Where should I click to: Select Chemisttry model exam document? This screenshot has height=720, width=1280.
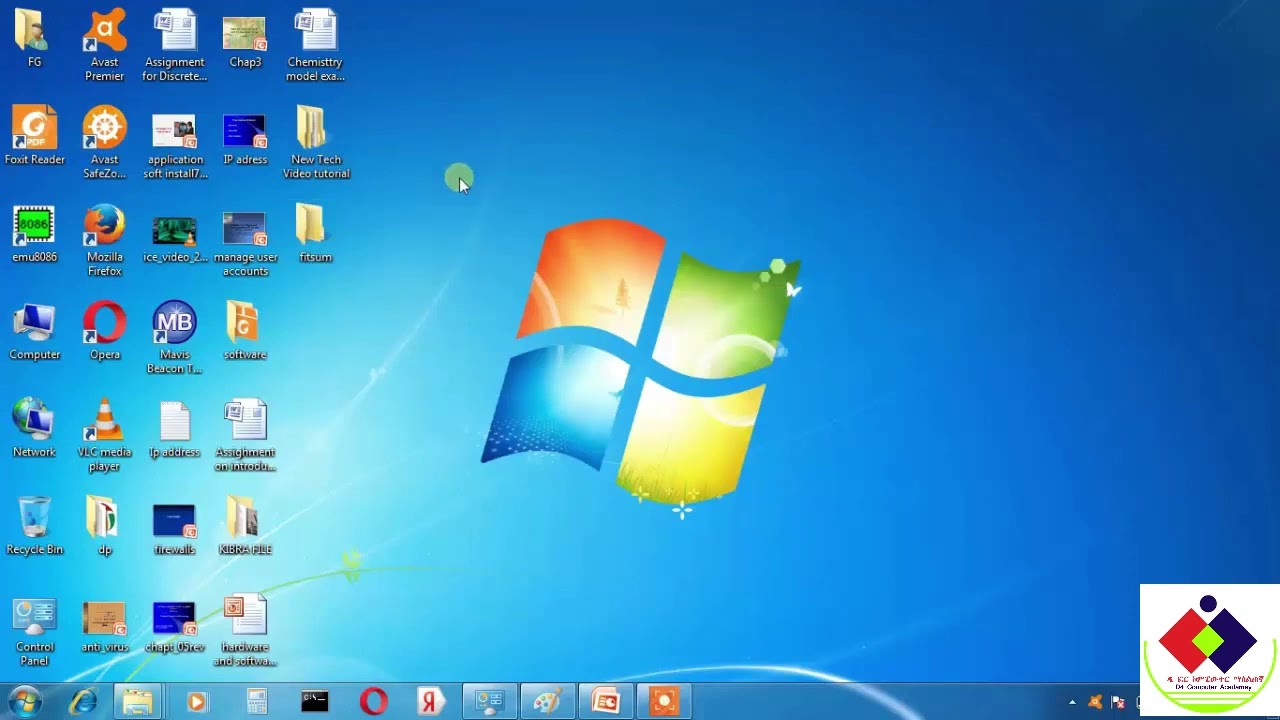[315, 45]
